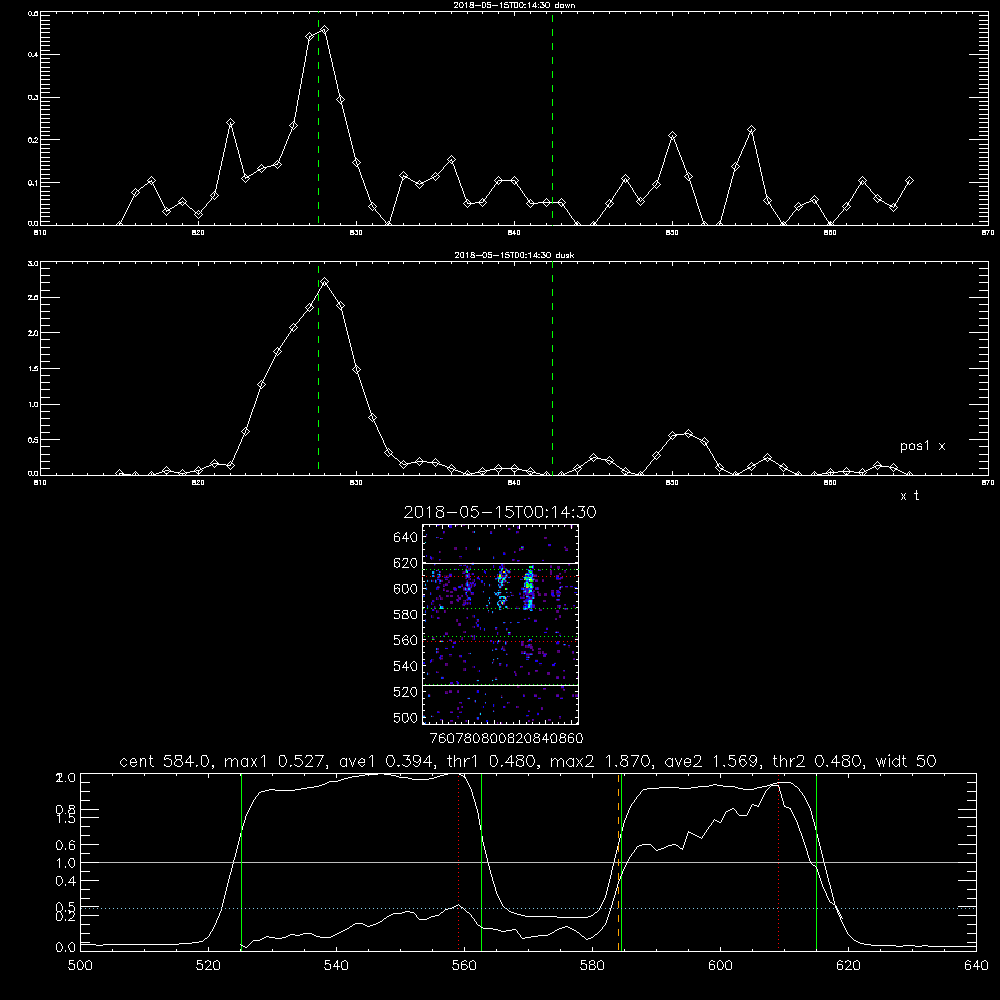Click the 540 x-axis label of bottom plot

tap(336, 966)
